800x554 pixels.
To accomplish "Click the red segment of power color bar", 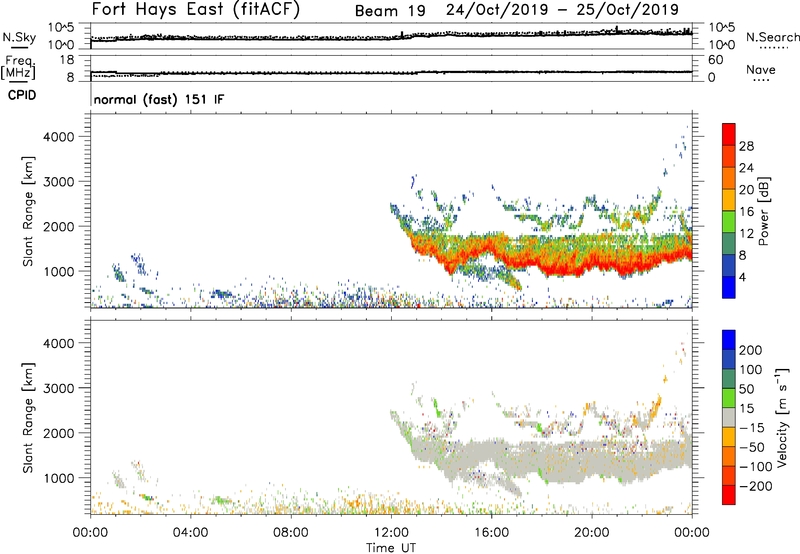I will click(729, 134).
